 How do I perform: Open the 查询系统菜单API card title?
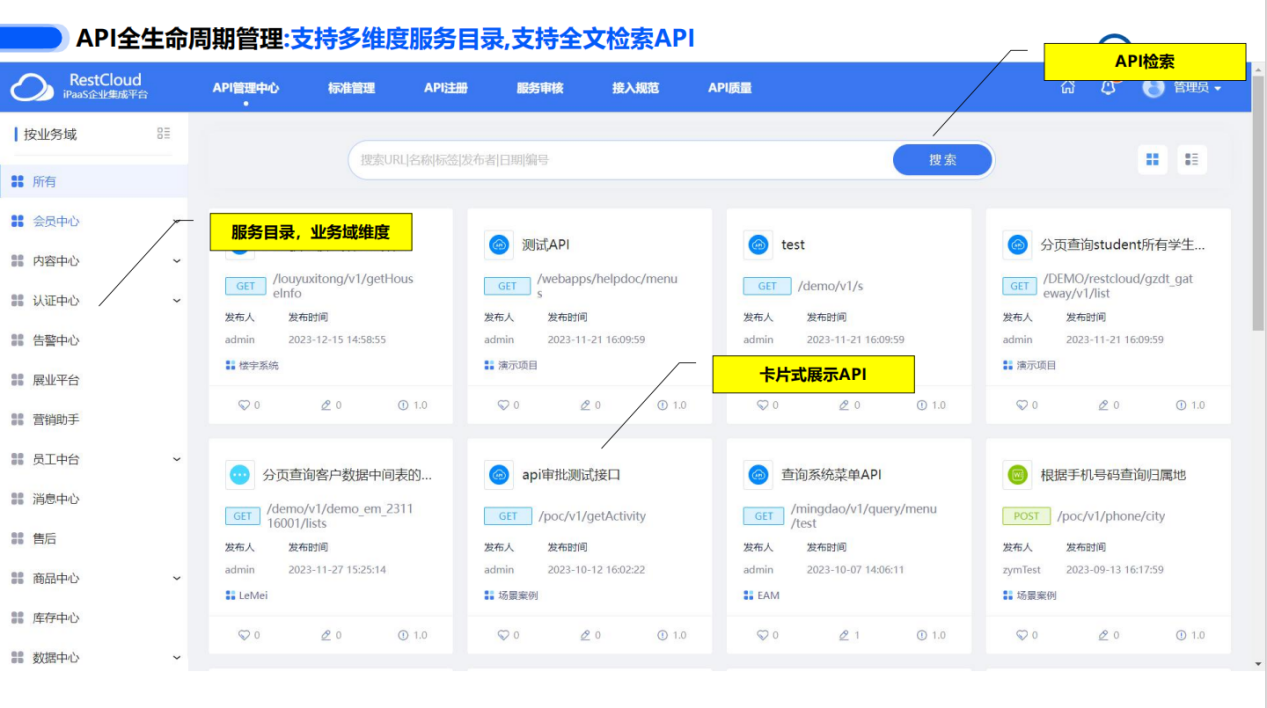(x=831, y=475)
